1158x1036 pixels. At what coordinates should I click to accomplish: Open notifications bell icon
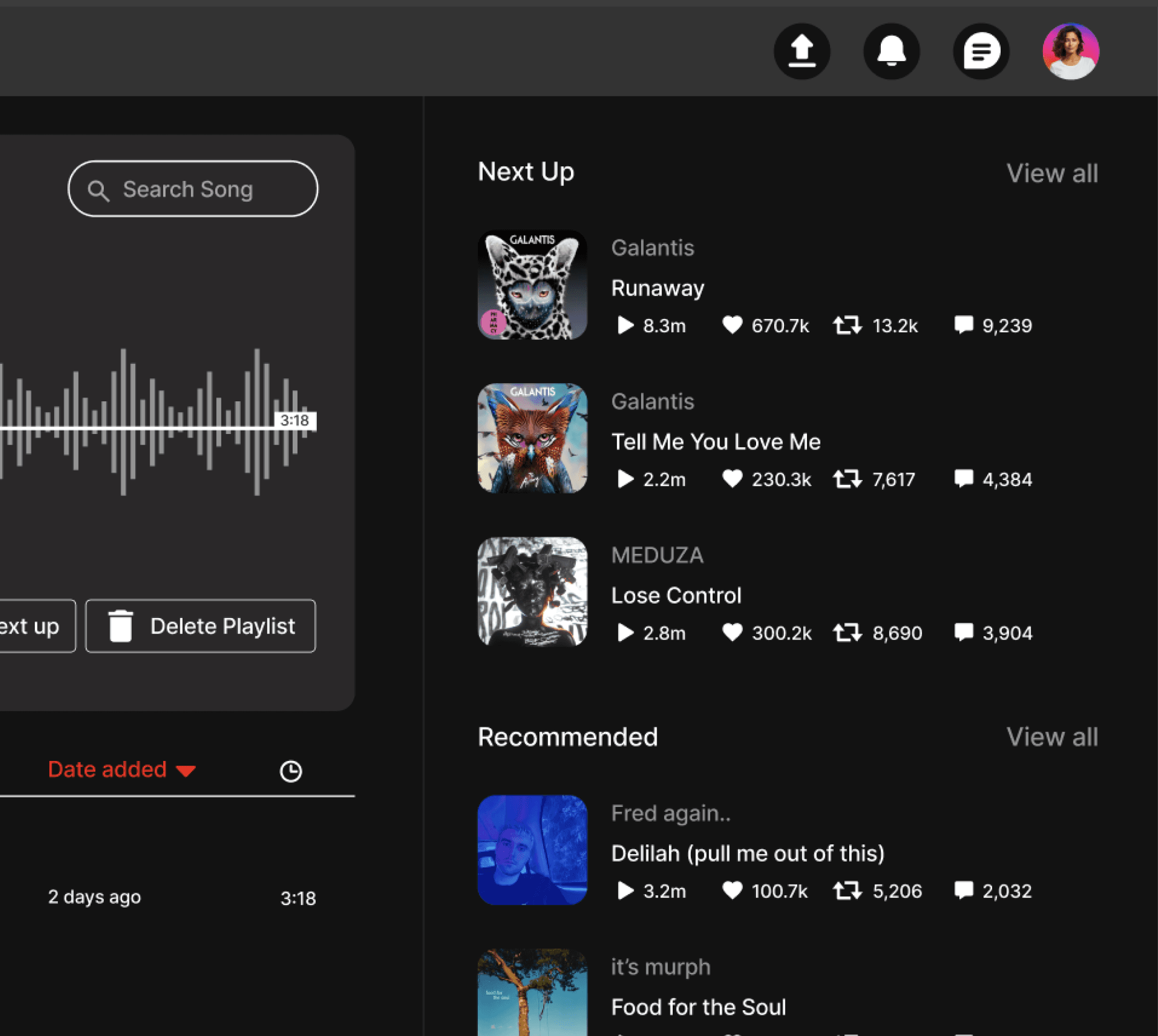click(891, 51)
